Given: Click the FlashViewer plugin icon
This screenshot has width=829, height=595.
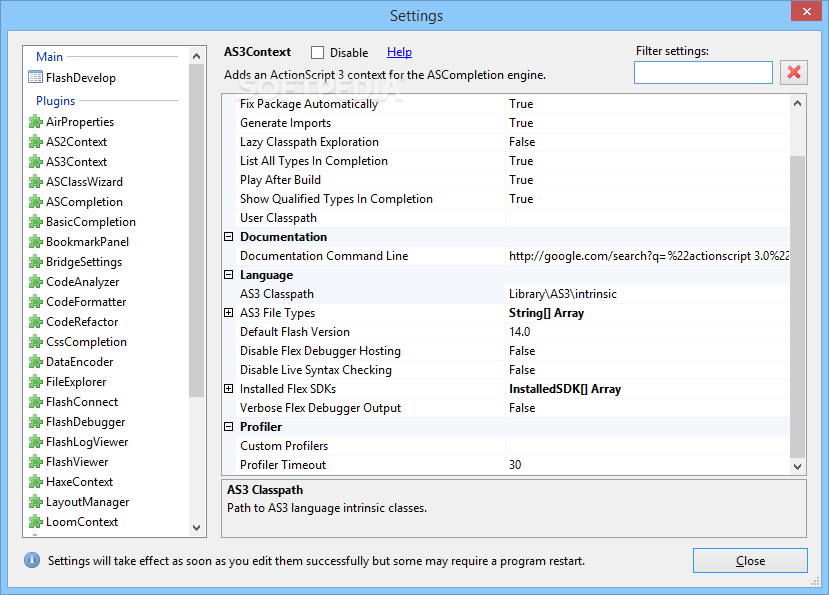Looking at the screenshot, I should [x=35, y=462].
